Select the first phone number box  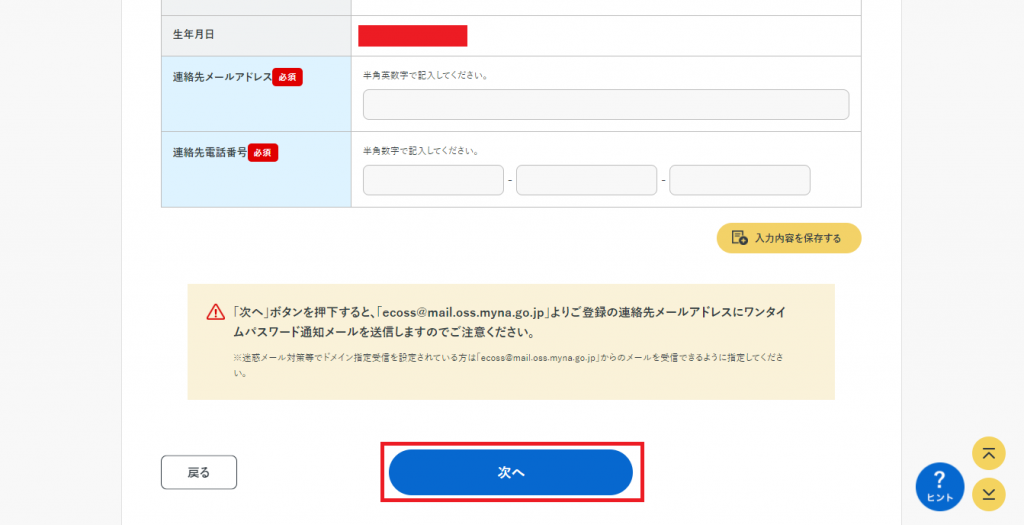tap(433, 180)
